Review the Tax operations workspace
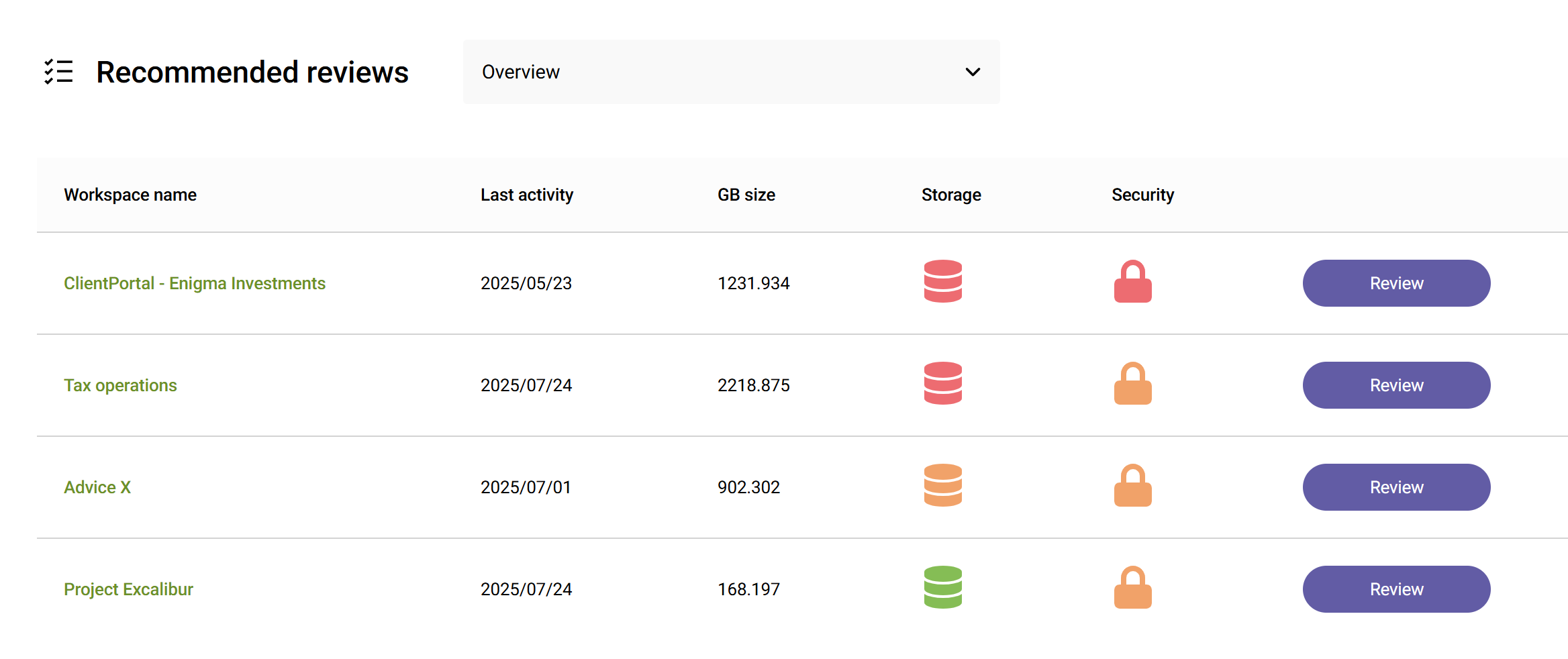 (x=1396, y=385)
